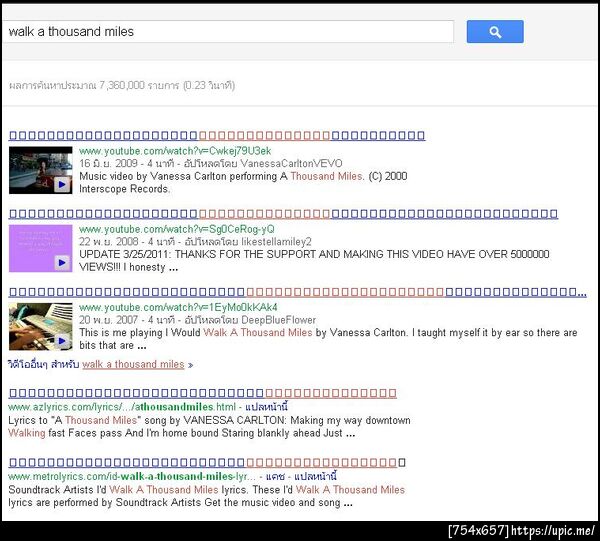Click the URL www.youtube.com/watch?v=Cwkej79U3ek

click(x=175, y=151)
